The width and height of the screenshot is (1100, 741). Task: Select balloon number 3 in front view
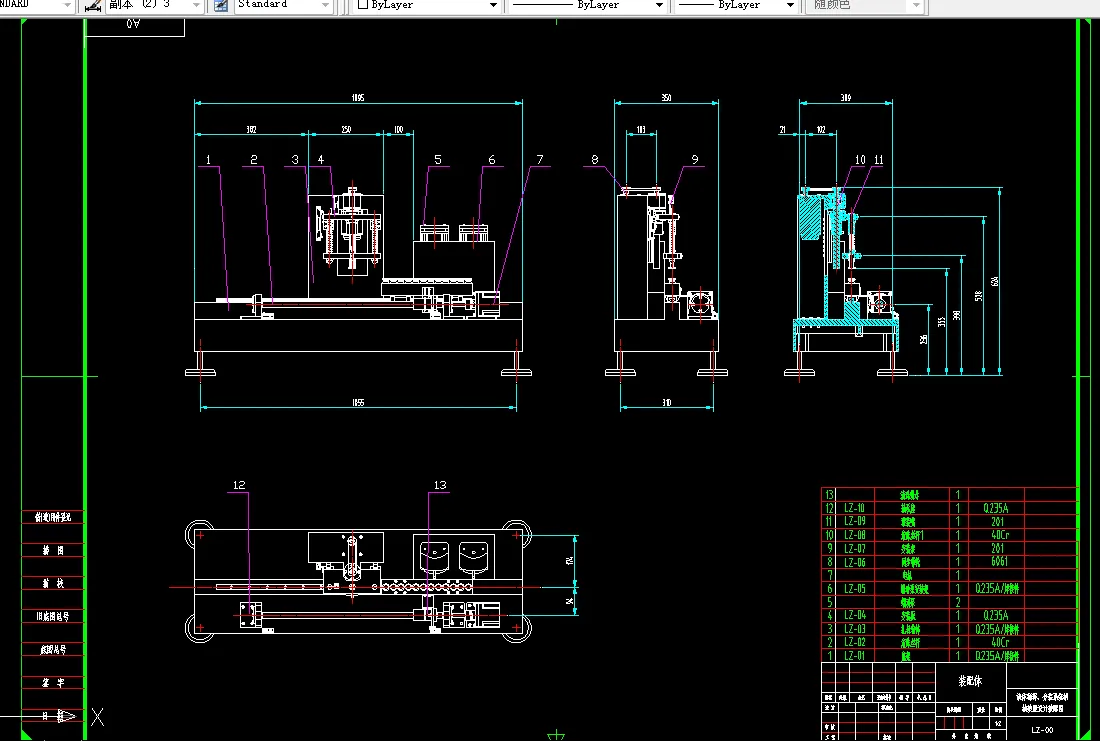pos(295,160)
